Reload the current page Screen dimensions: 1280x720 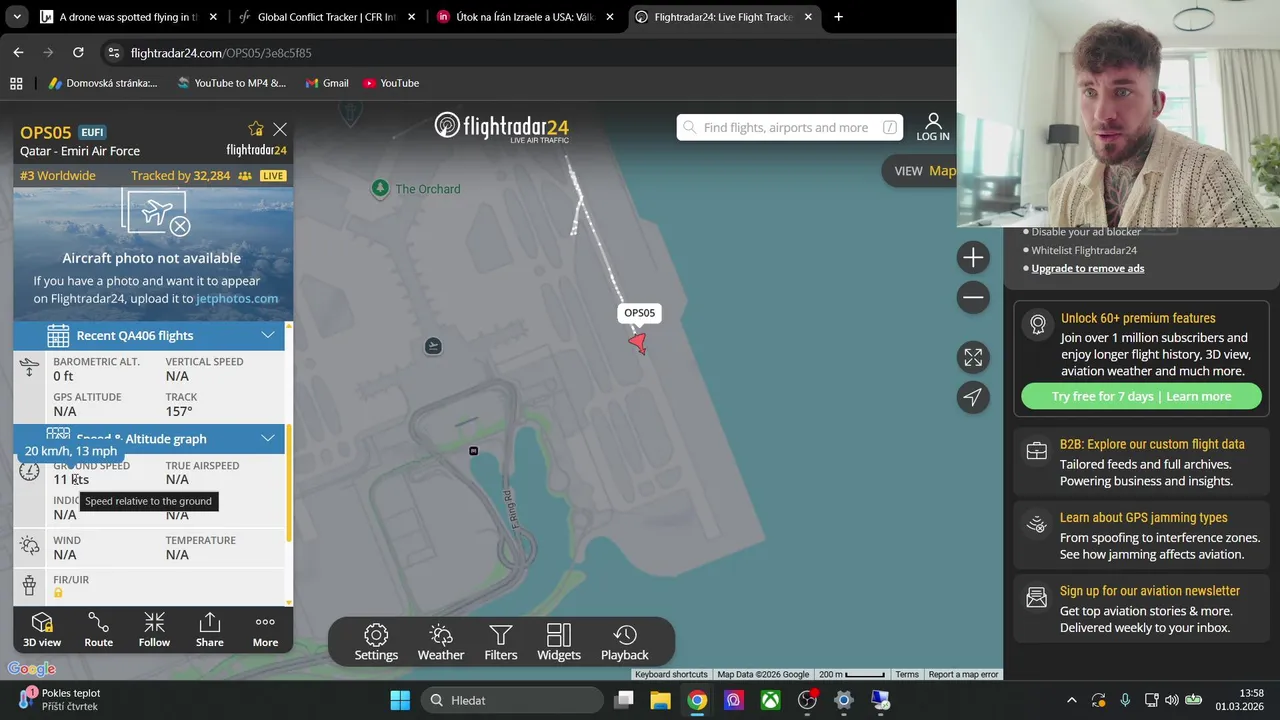pos(78,52)
